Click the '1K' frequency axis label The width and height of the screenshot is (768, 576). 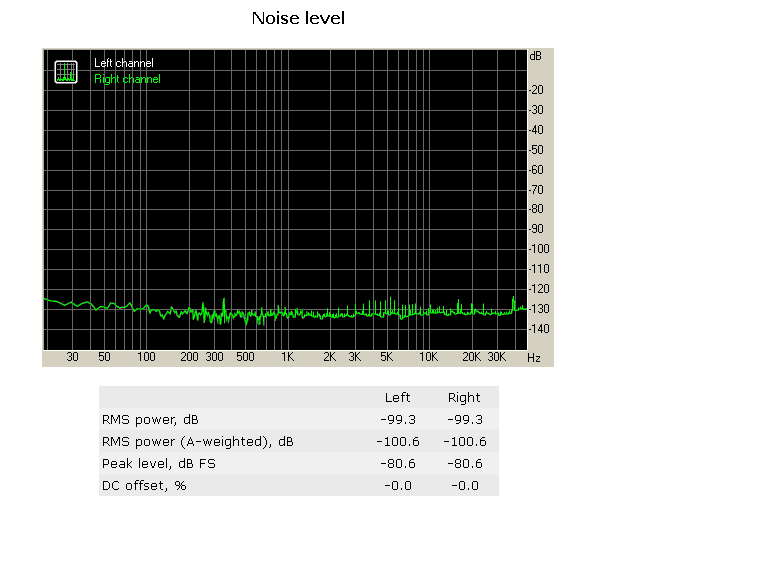pos(288,357)
